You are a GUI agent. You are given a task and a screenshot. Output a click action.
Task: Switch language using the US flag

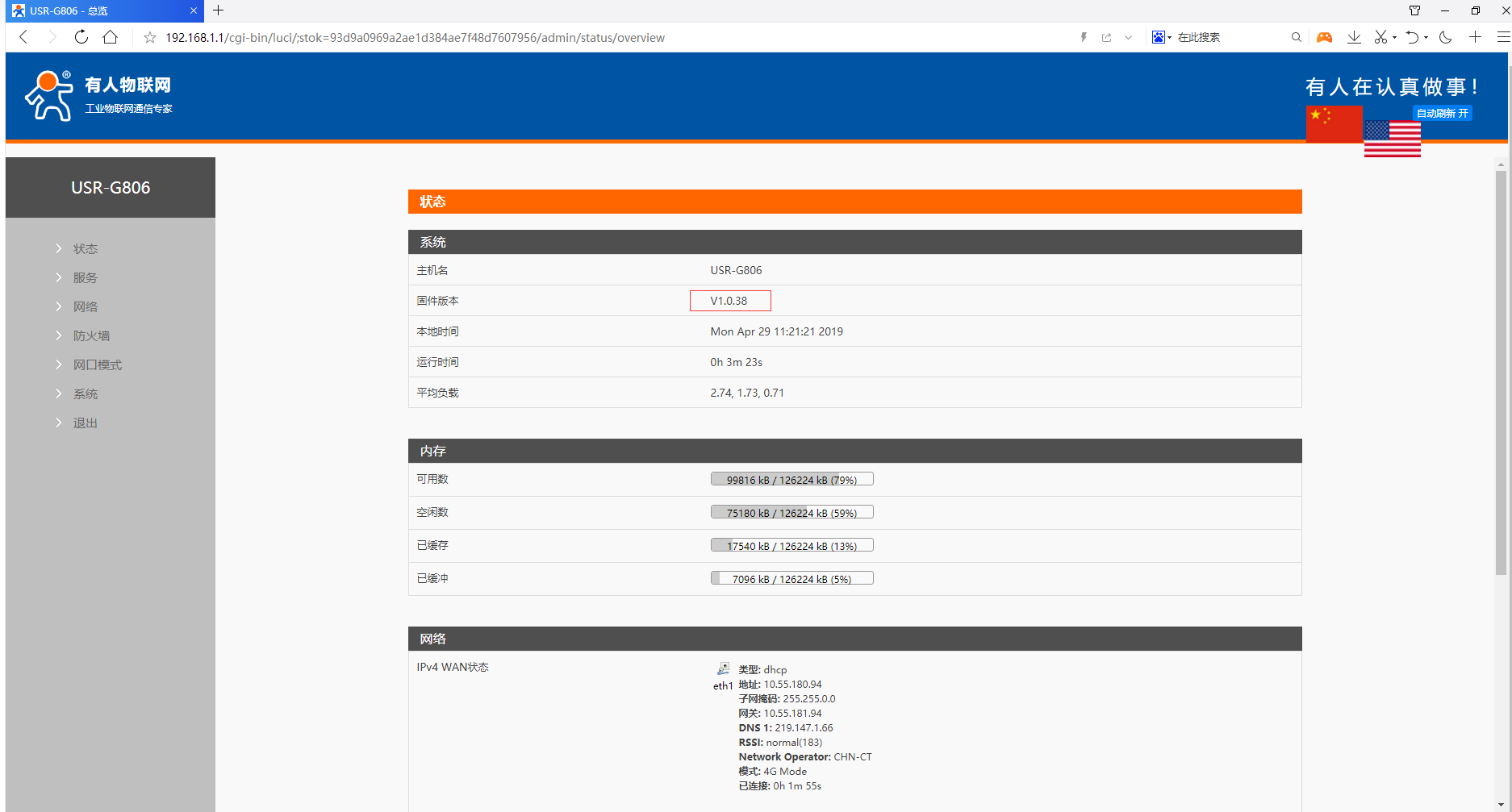pos(1393,139)
